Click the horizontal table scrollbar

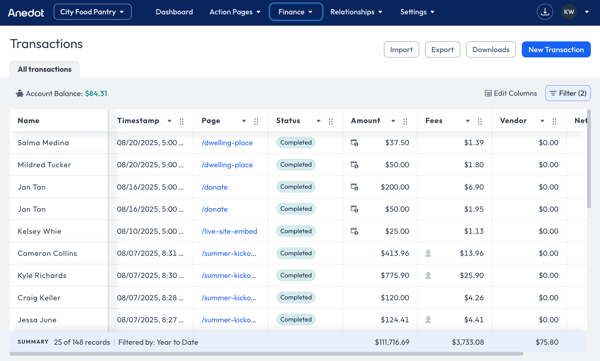(x=266, y=354)
